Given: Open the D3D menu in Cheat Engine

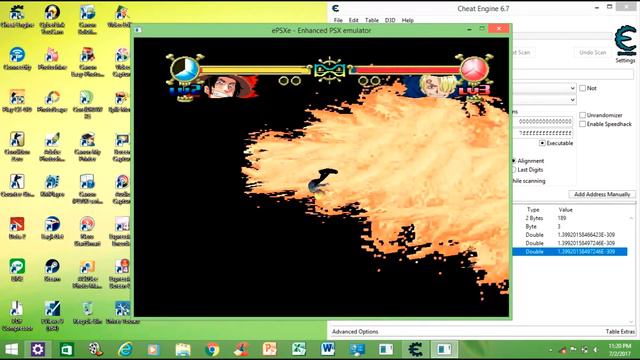Looking at the screenshot, I should coord(390,20).
